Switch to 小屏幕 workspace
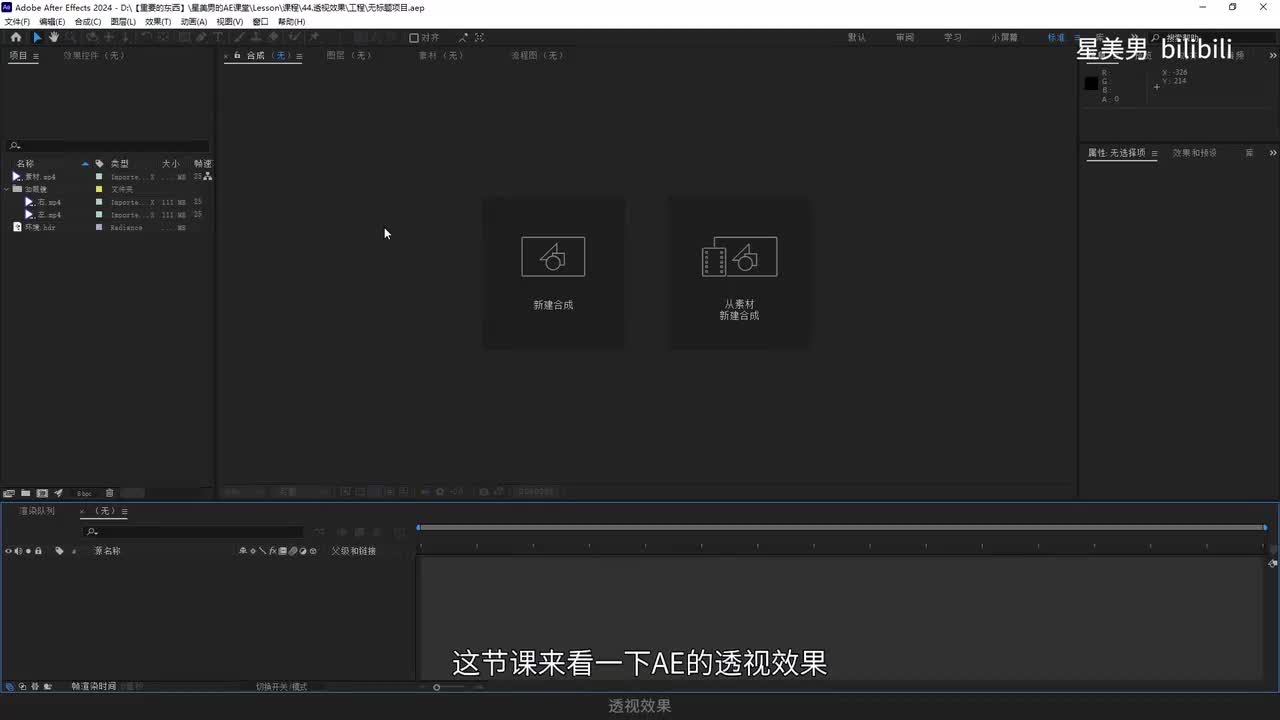This screenshot has height=720, width=1280. [x=1005, y=38]
